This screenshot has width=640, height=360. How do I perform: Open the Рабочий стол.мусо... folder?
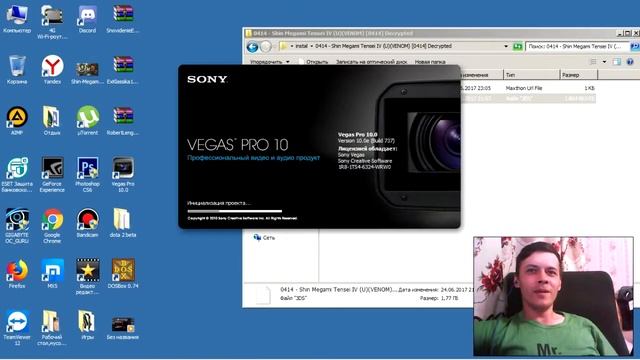click(52, 328)
